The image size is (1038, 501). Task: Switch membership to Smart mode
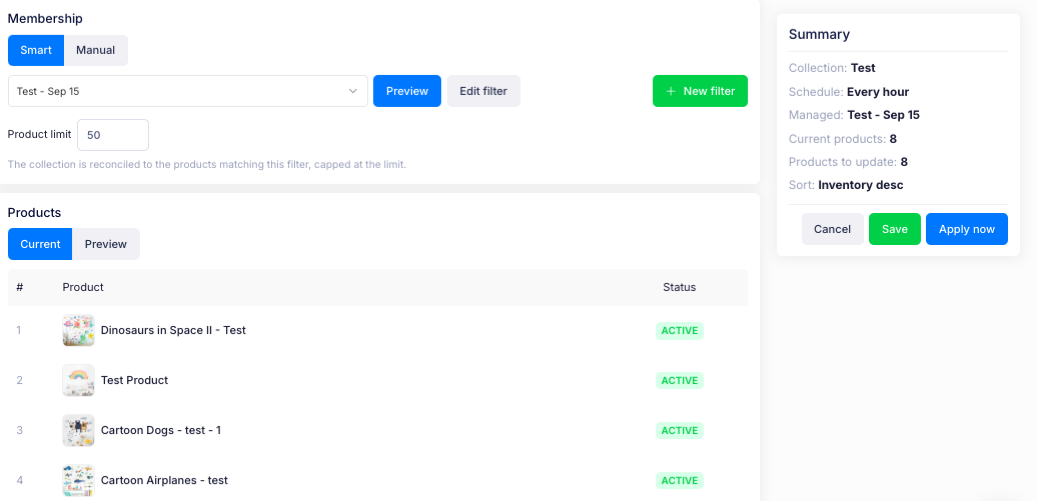click(x=36, y=50)
